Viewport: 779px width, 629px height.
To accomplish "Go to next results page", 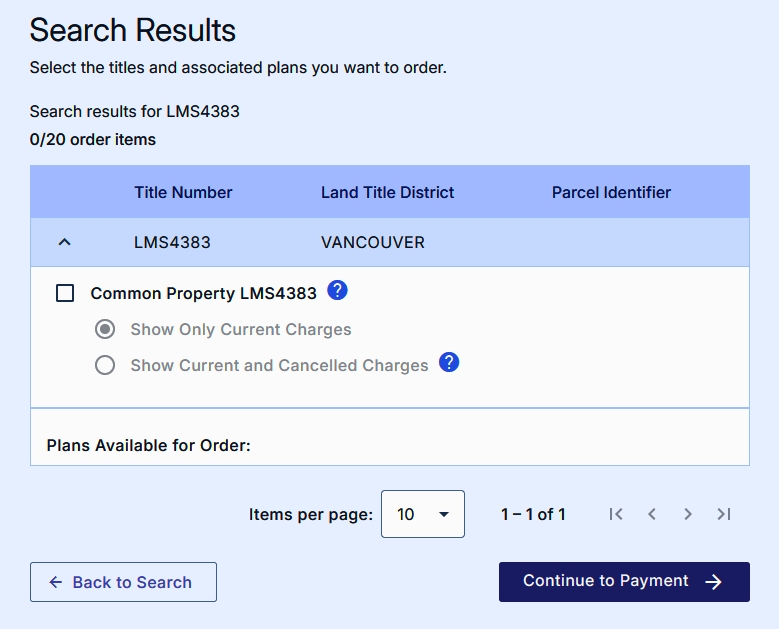I will coord(688,514).
